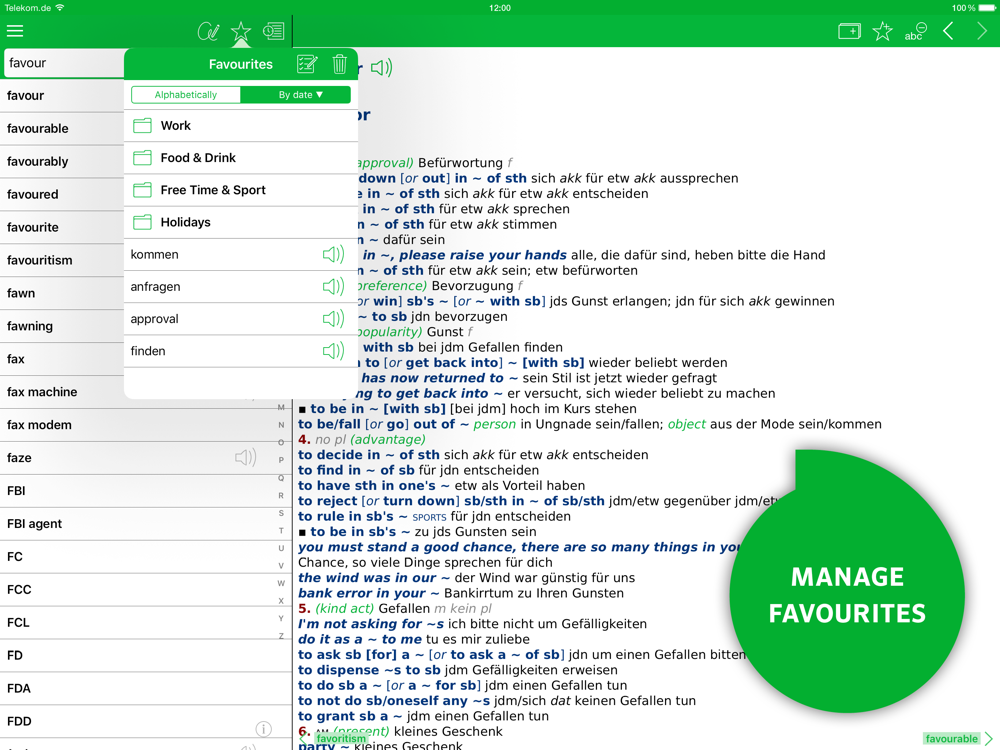Image resolution: width=1000 pixels, height=750 pixels.
Task: Select favourable in the word list
Action: coord(62,128)
